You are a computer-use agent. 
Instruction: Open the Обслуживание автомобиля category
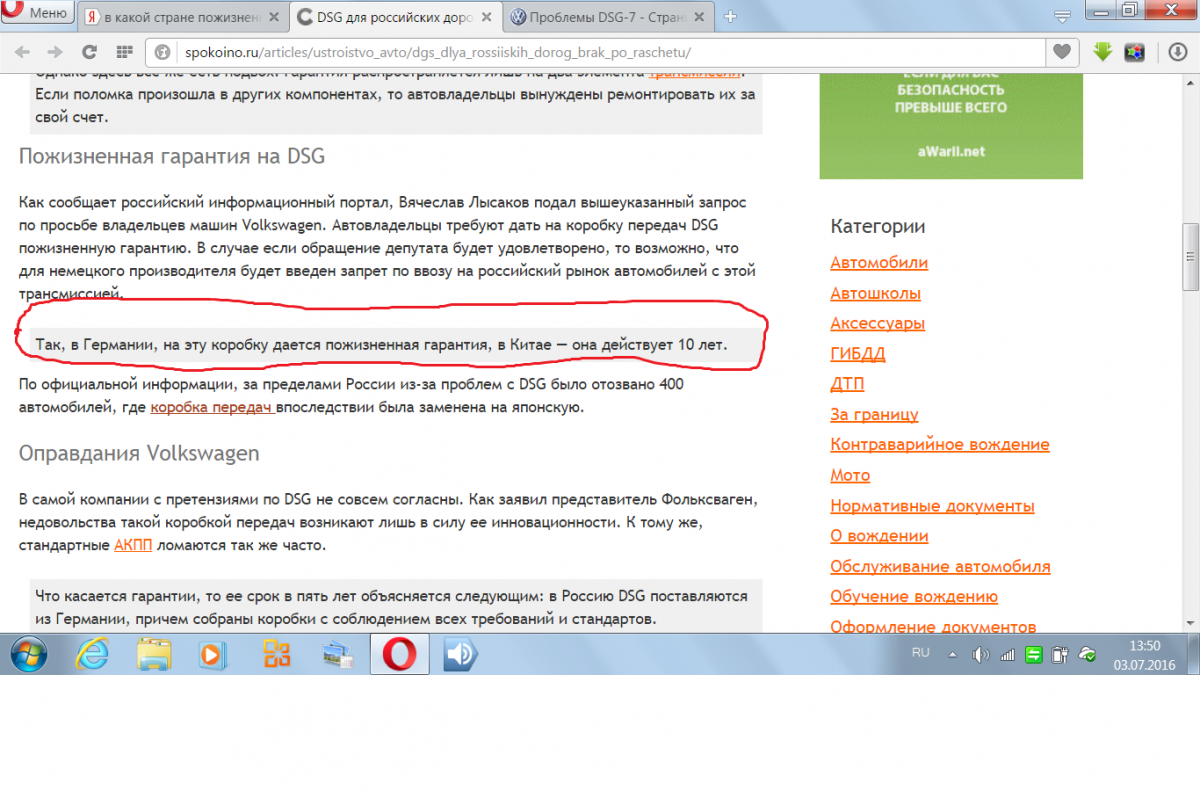coord(940,566)
